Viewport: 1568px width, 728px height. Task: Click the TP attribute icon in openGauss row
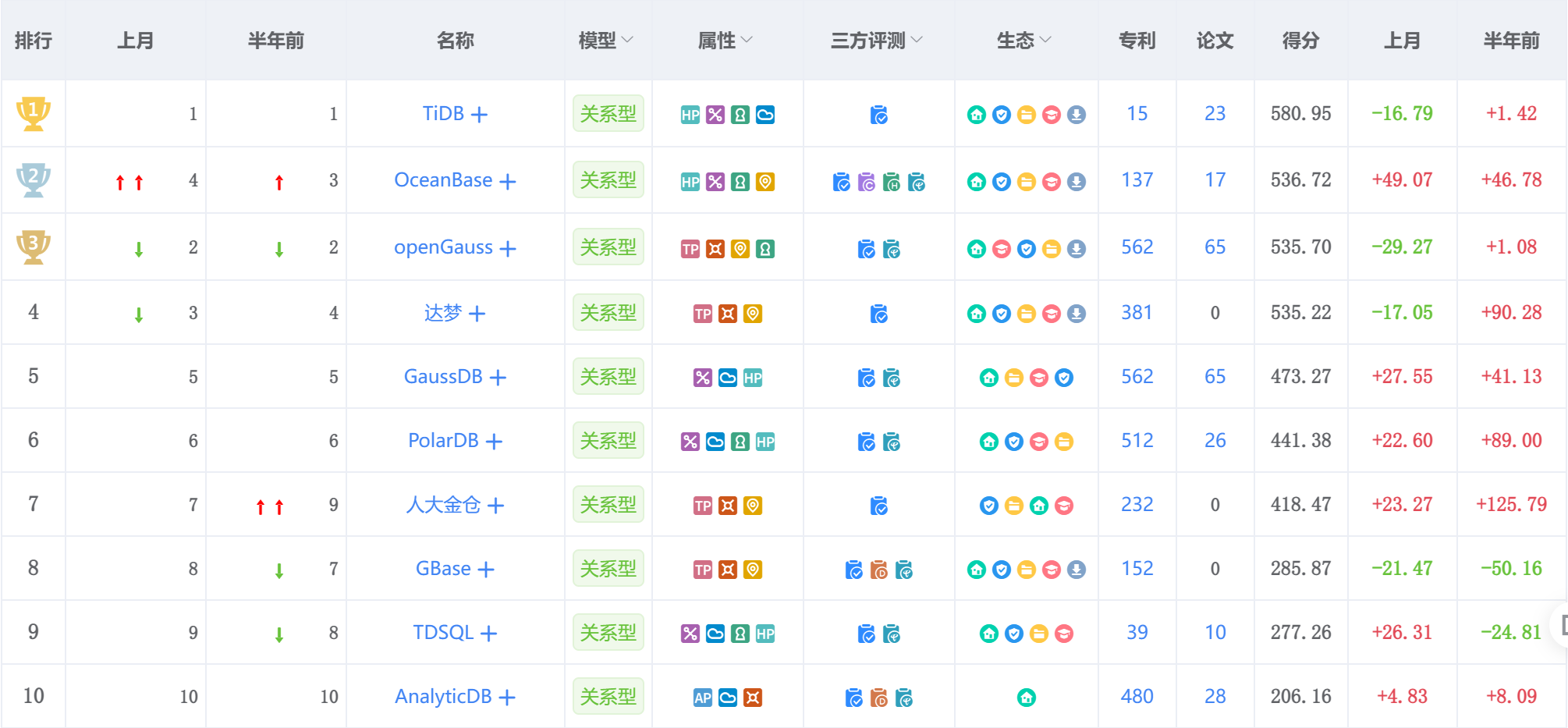pyautogui.click(x=690, y=249)
